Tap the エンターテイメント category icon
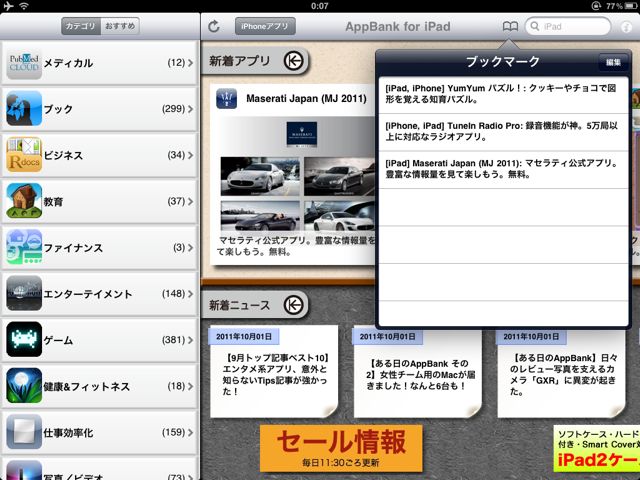This screenshot has width=640, height=480. coord(24,293)
